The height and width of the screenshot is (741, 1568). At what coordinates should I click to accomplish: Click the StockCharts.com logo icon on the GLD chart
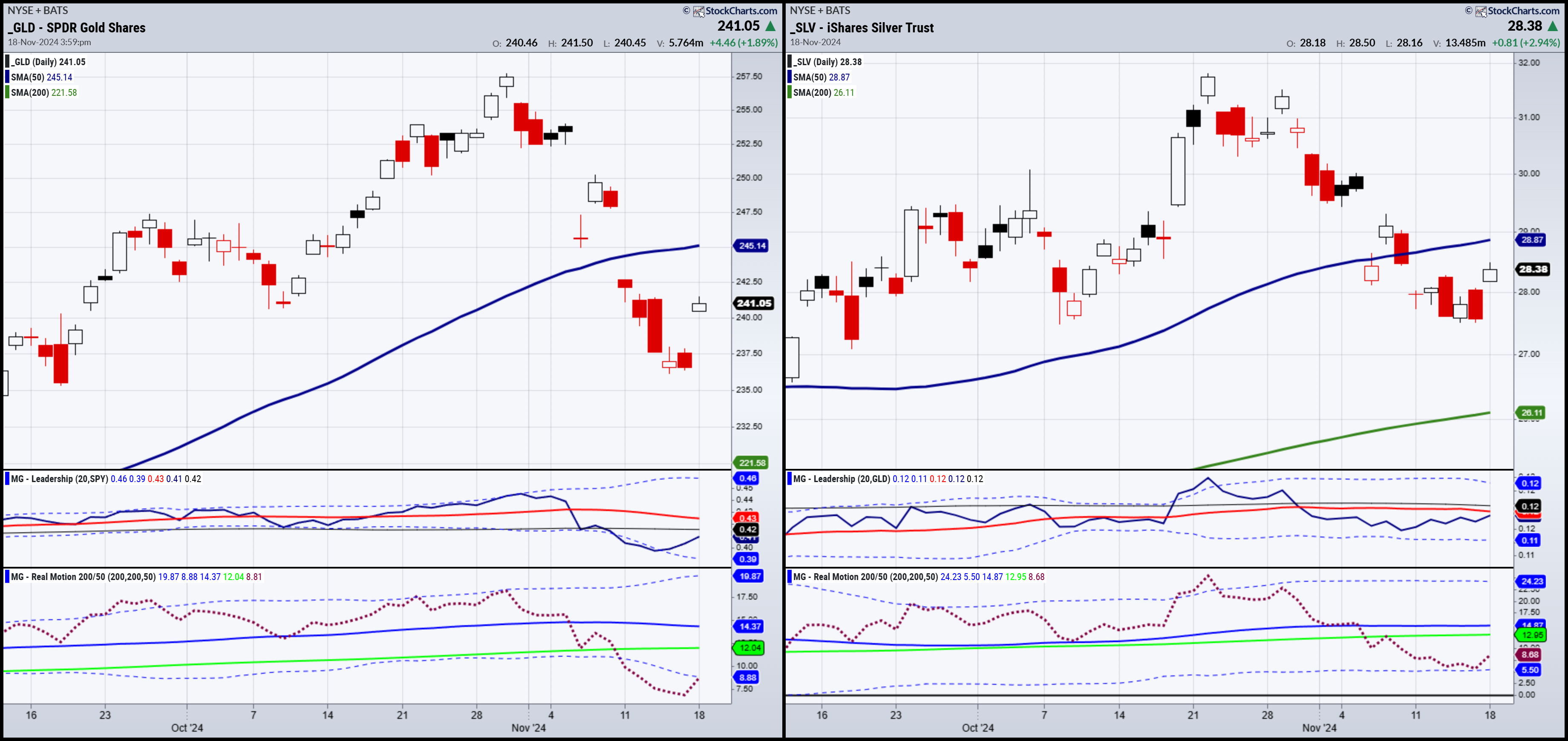point(698,11)
